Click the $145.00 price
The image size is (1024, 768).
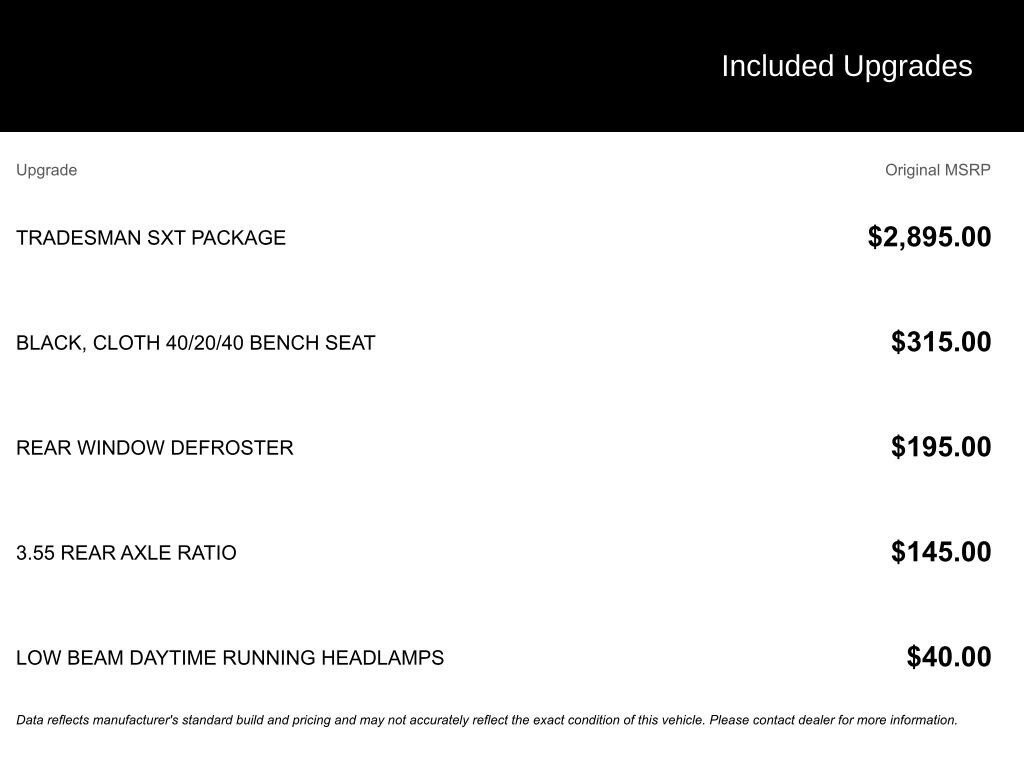coord(941,552)
